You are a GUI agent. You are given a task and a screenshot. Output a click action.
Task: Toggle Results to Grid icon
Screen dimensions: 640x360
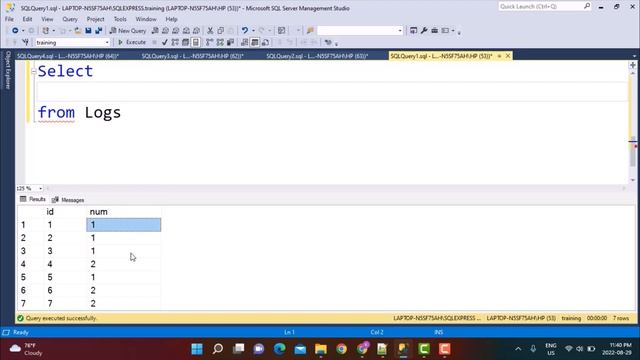pyautogui.click(x=255, y=42)
